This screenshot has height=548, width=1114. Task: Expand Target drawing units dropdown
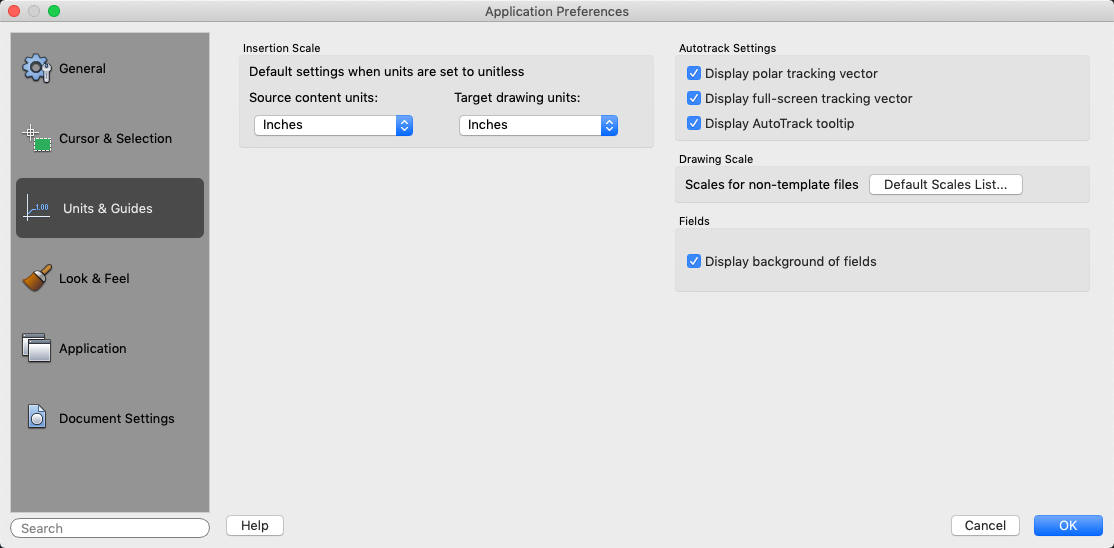(x=538, y=125)
